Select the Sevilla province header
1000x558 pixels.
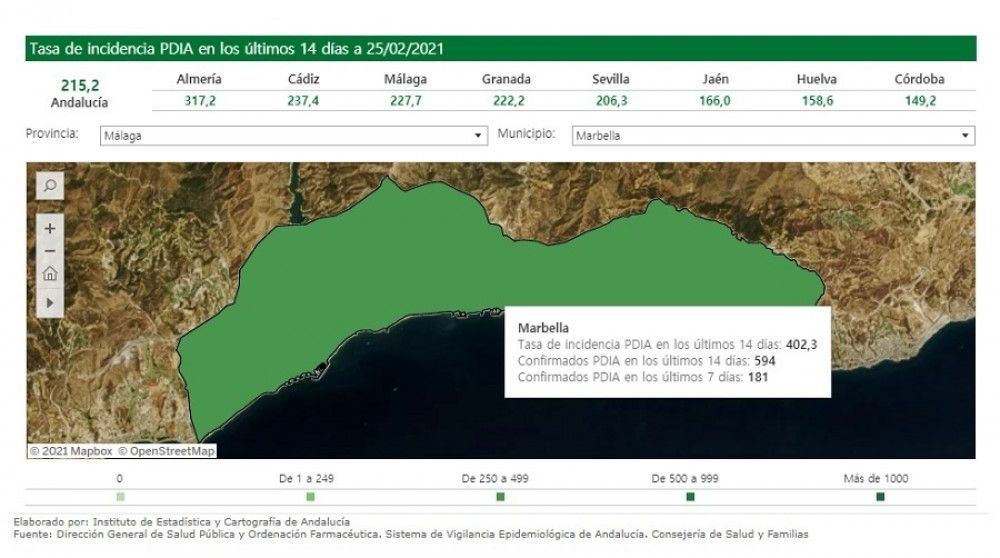tap(610, 79)
